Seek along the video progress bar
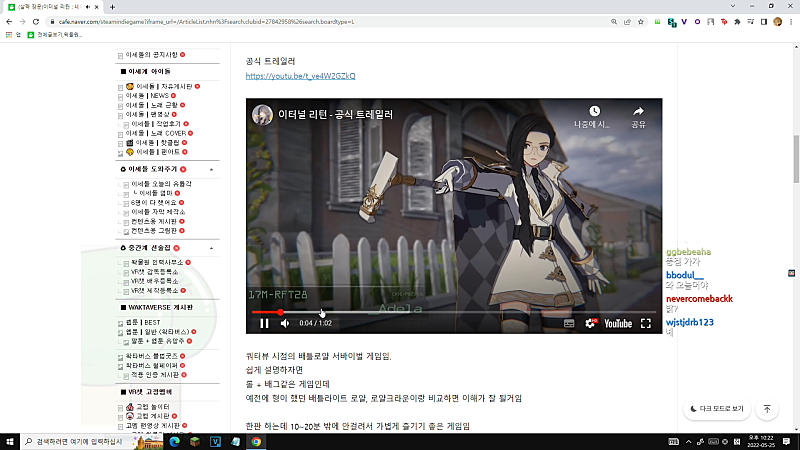Screen dimensions: 800x450 [x=454, y=312]
